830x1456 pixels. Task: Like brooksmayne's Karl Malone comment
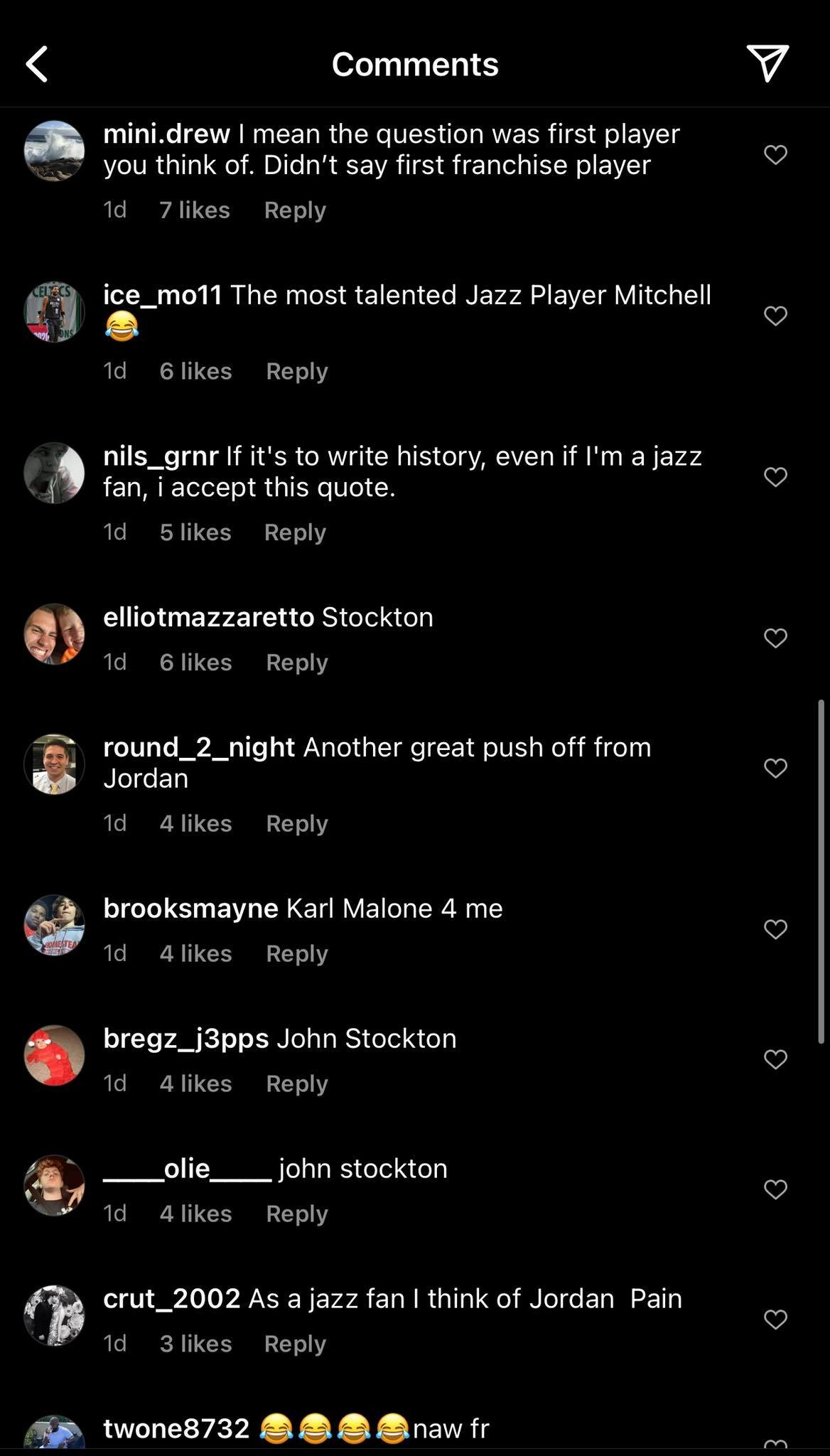click(x=775, y=929)
